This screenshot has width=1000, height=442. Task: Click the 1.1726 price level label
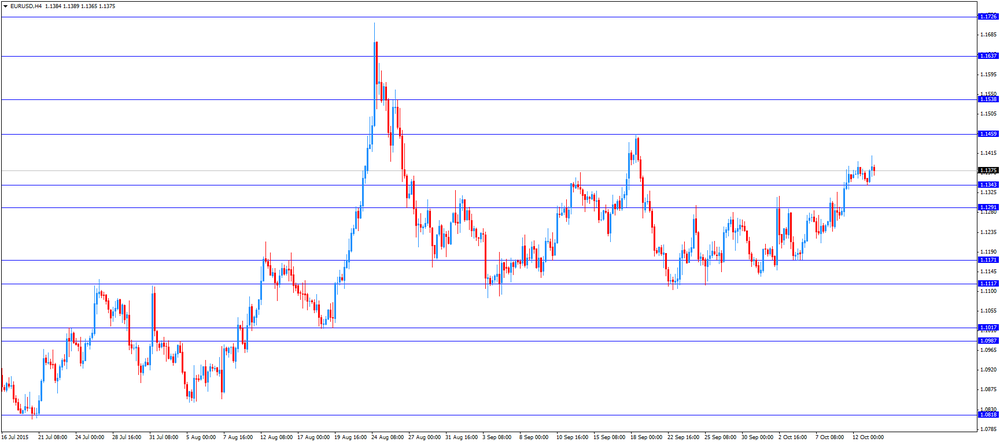[987, 17]
